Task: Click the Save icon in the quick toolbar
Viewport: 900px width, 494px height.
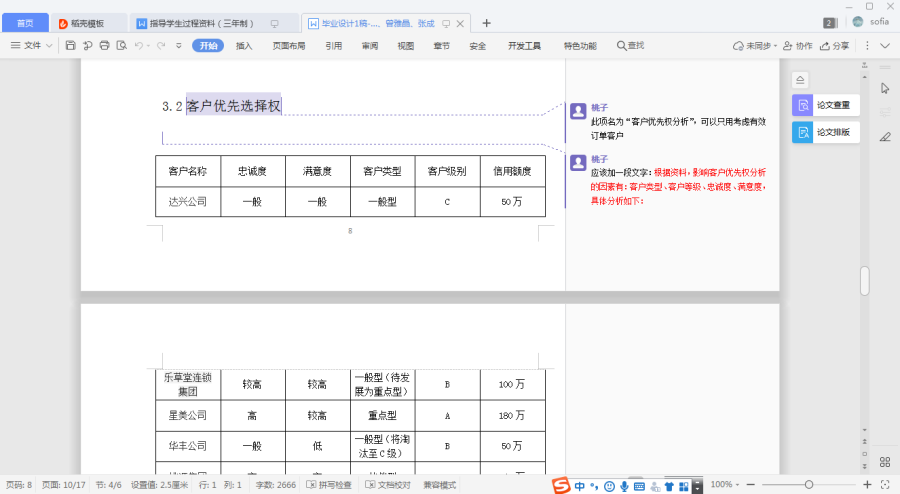Action: tap(70, 45)
